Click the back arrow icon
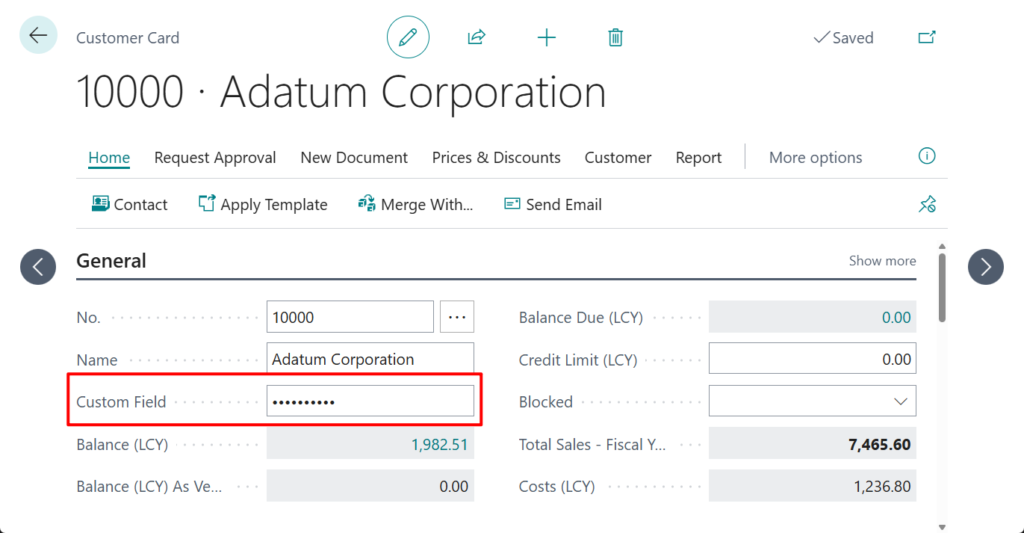 coord(38,36)
